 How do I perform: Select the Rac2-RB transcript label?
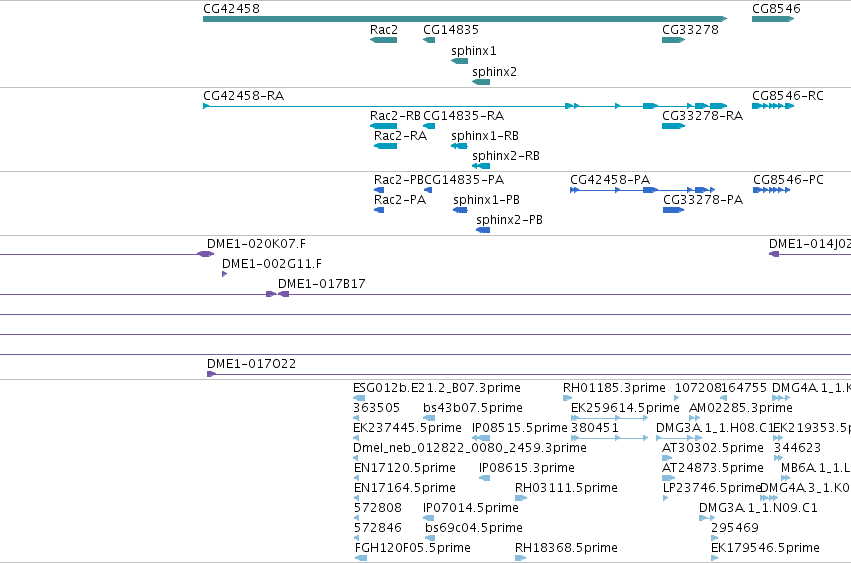395,116
